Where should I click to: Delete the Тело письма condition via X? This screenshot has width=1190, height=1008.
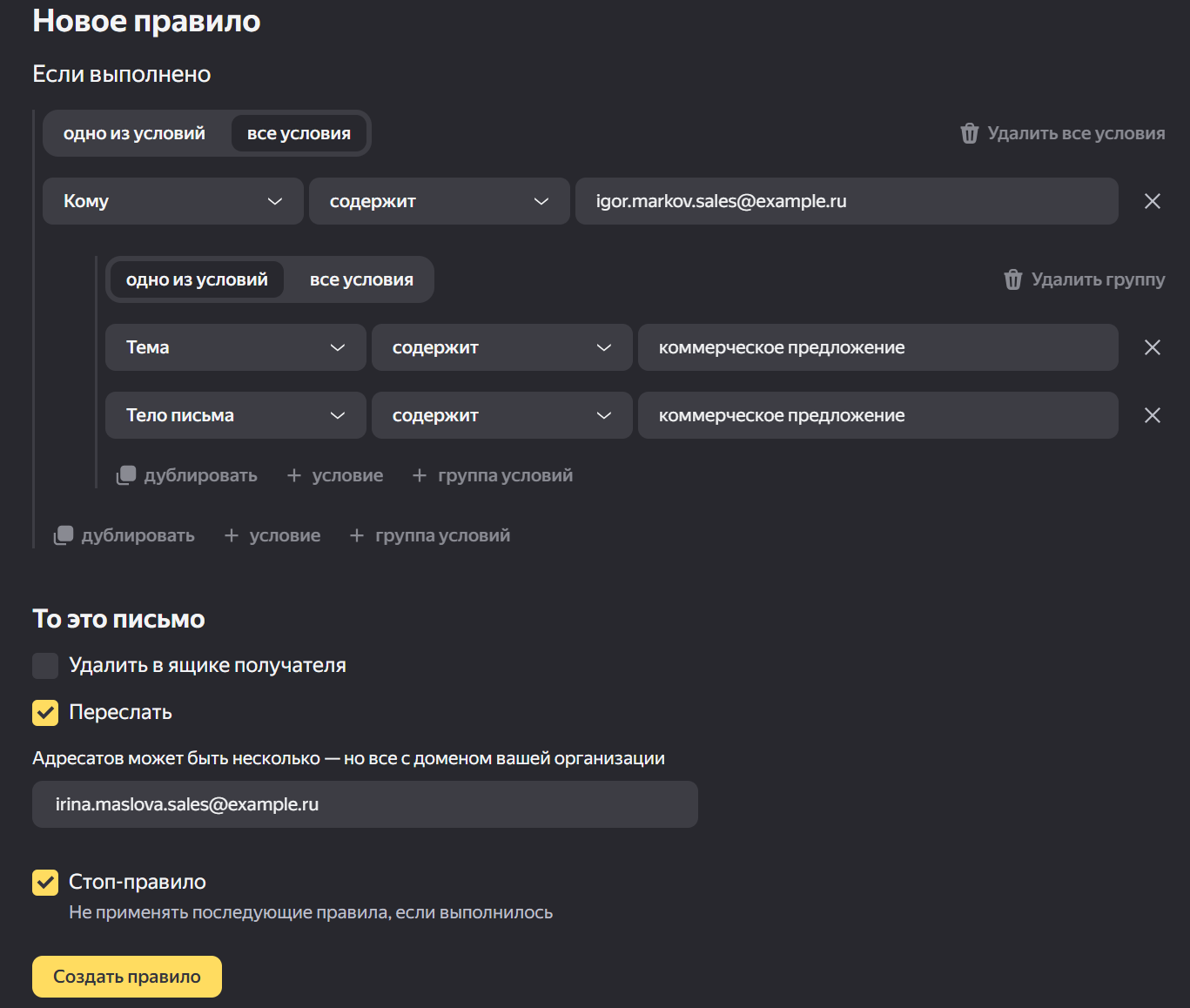point(1152,415)
